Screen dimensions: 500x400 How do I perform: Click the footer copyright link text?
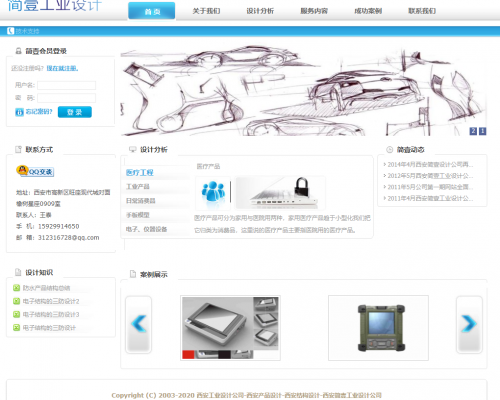tap(246, 395)
